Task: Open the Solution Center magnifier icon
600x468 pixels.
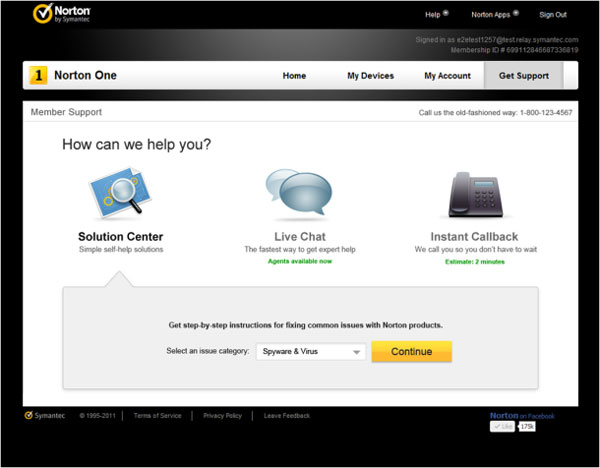Action: (120, 193)
